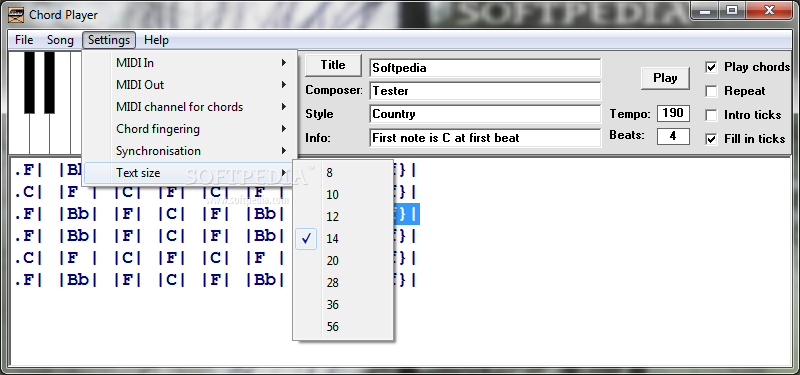Click the '.F|' chord in last row
Screen dimensions: 800x375
[29, 280]
